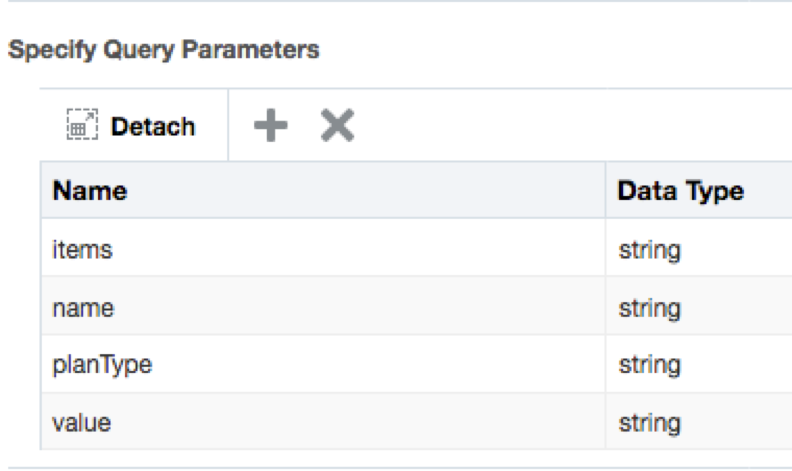Click the Data Type column header
Viewport: 792px width, 471px height.
(680, 191)
